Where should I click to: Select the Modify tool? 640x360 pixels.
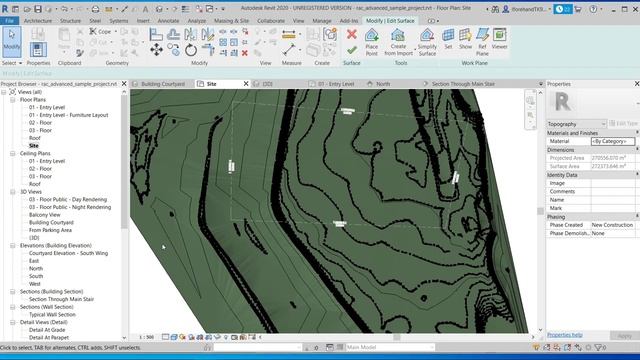tap(11, 42)
